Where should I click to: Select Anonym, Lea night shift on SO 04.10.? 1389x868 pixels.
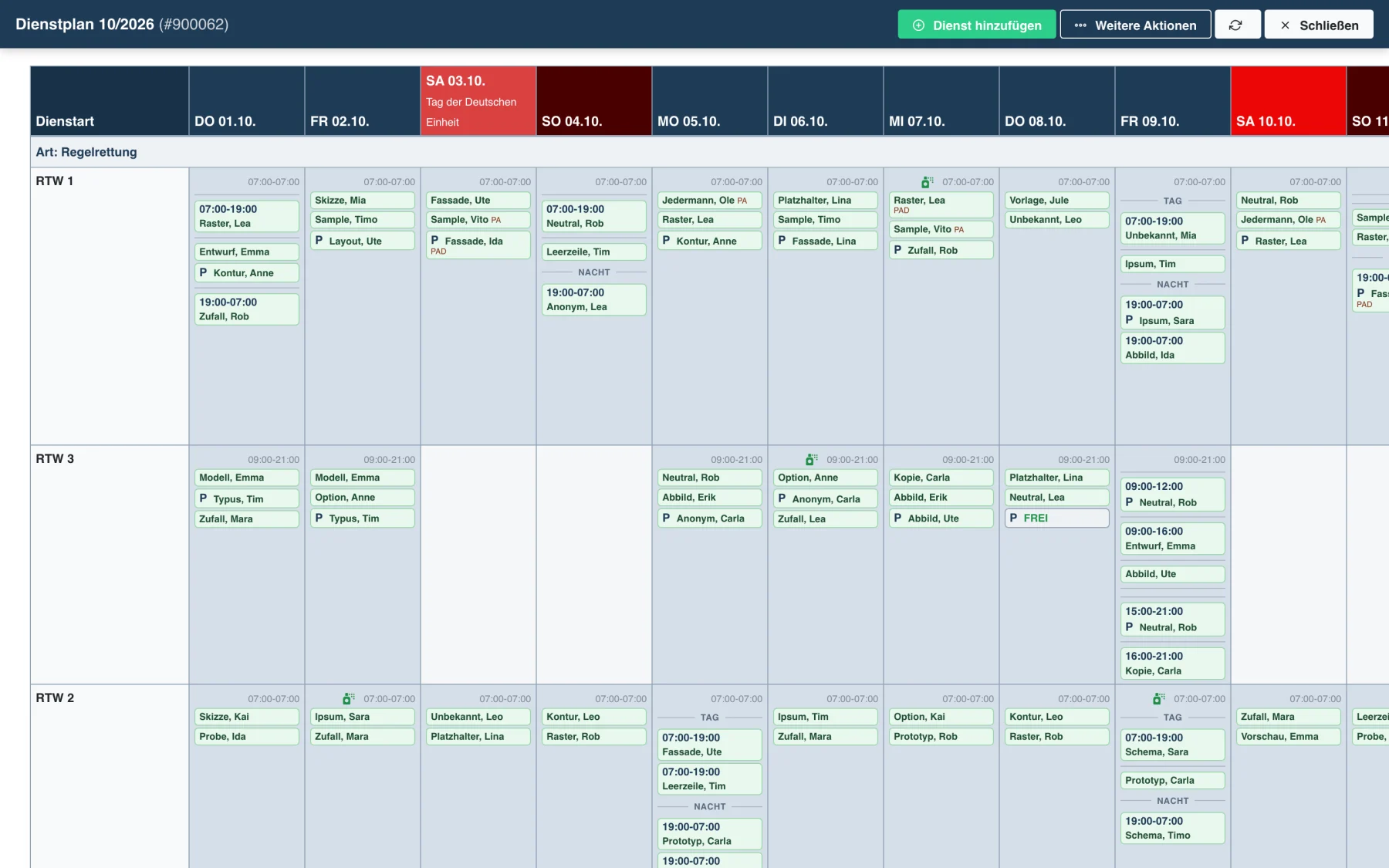[593, 299]
